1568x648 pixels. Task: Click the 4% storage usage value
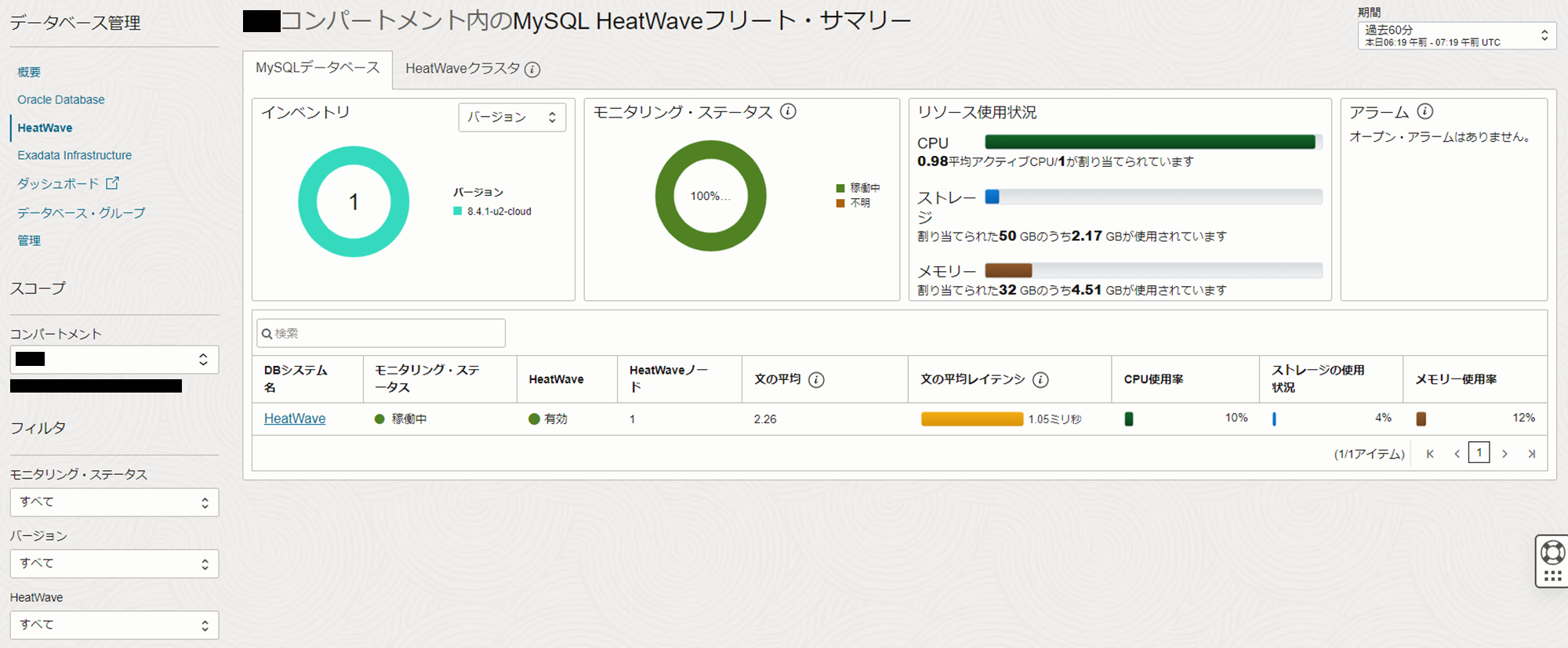(1383, 418)
